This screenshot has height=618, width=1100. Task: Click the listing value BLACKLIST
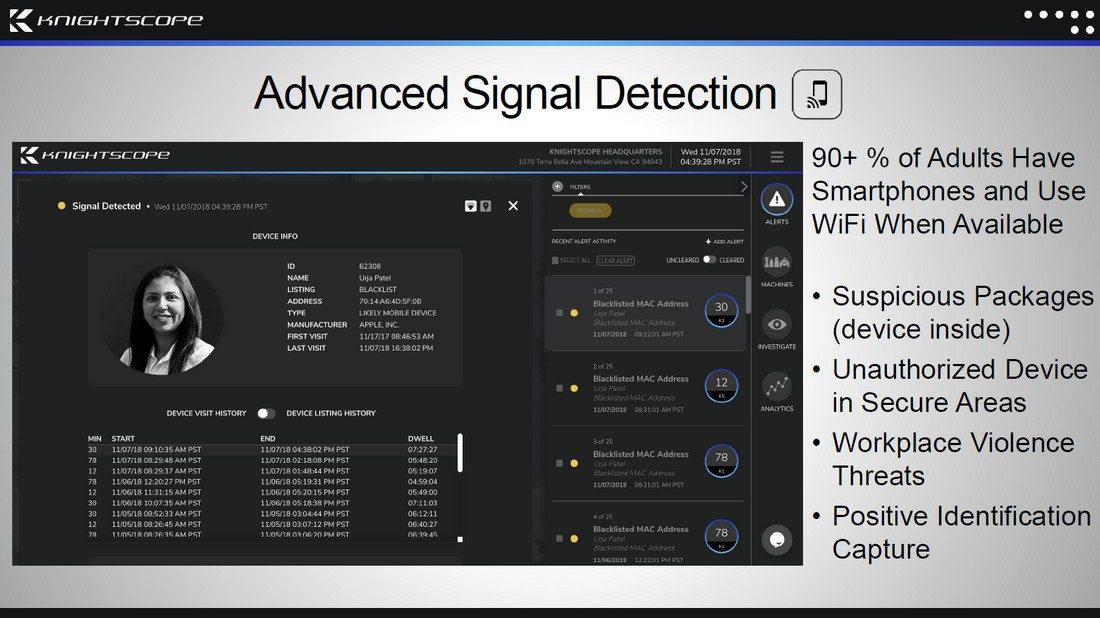378,290
